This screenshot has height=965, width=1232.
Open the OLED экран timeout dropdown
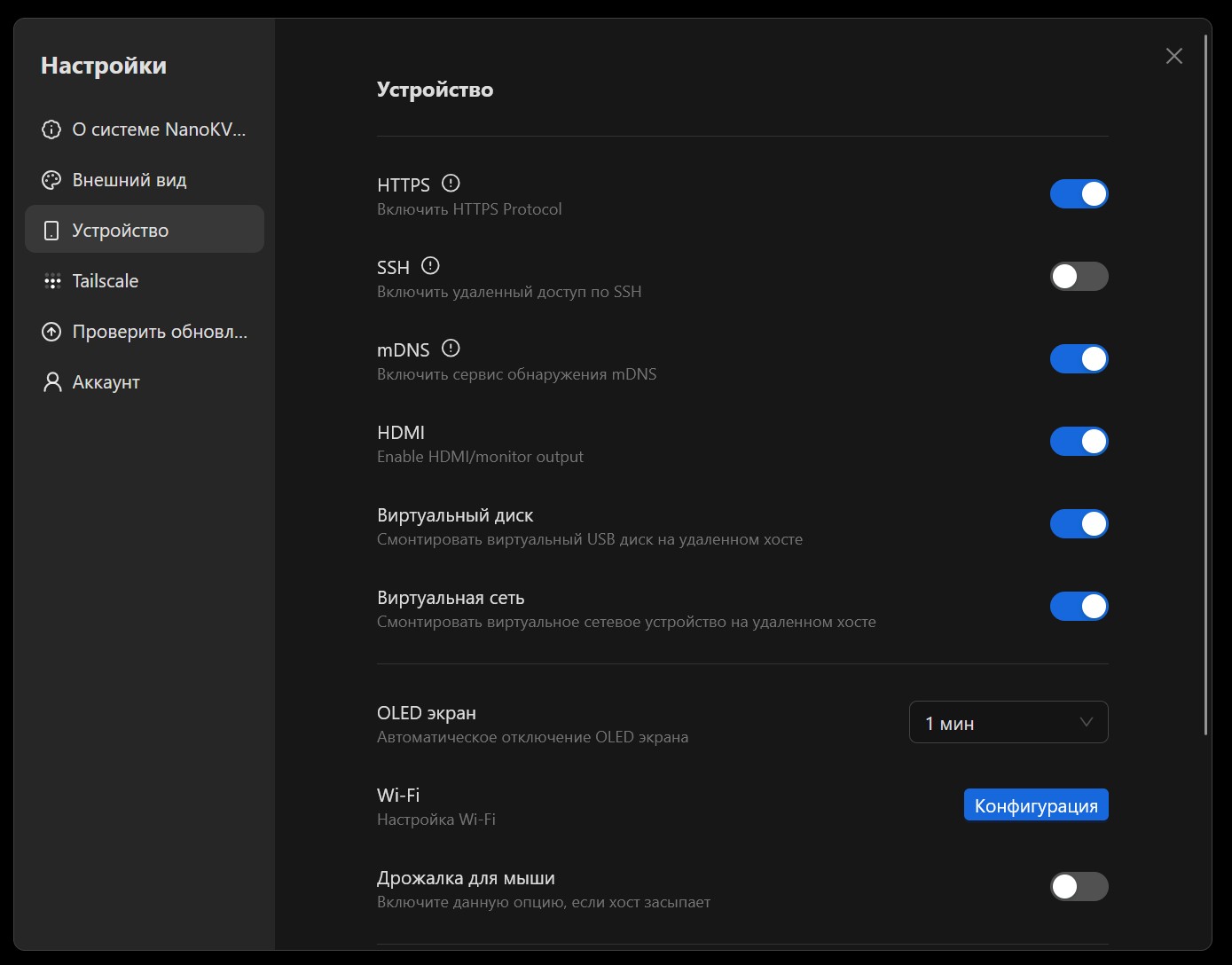coord(1008,723)
